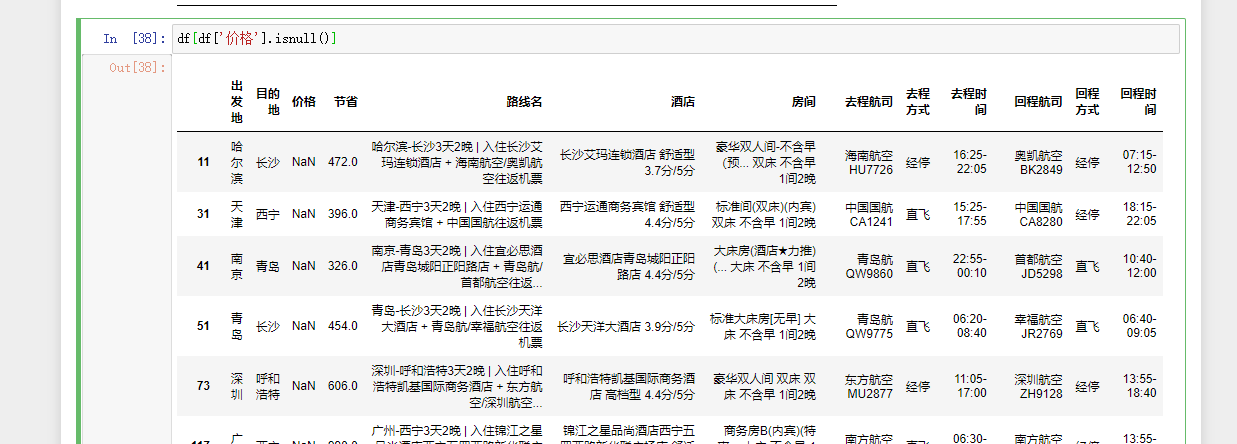Click destination 西宁 in row 31

click(x=268, y=214)
